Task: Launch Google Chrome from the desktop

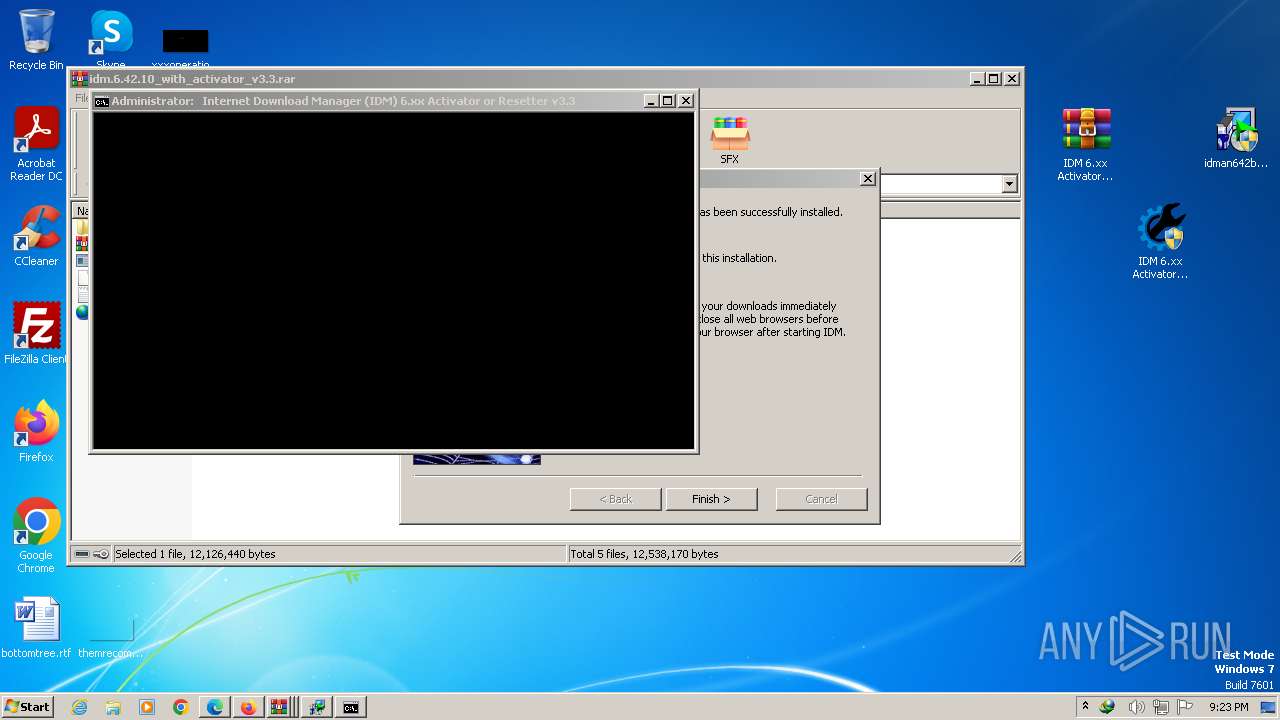Action: click(x=36, y=536)
